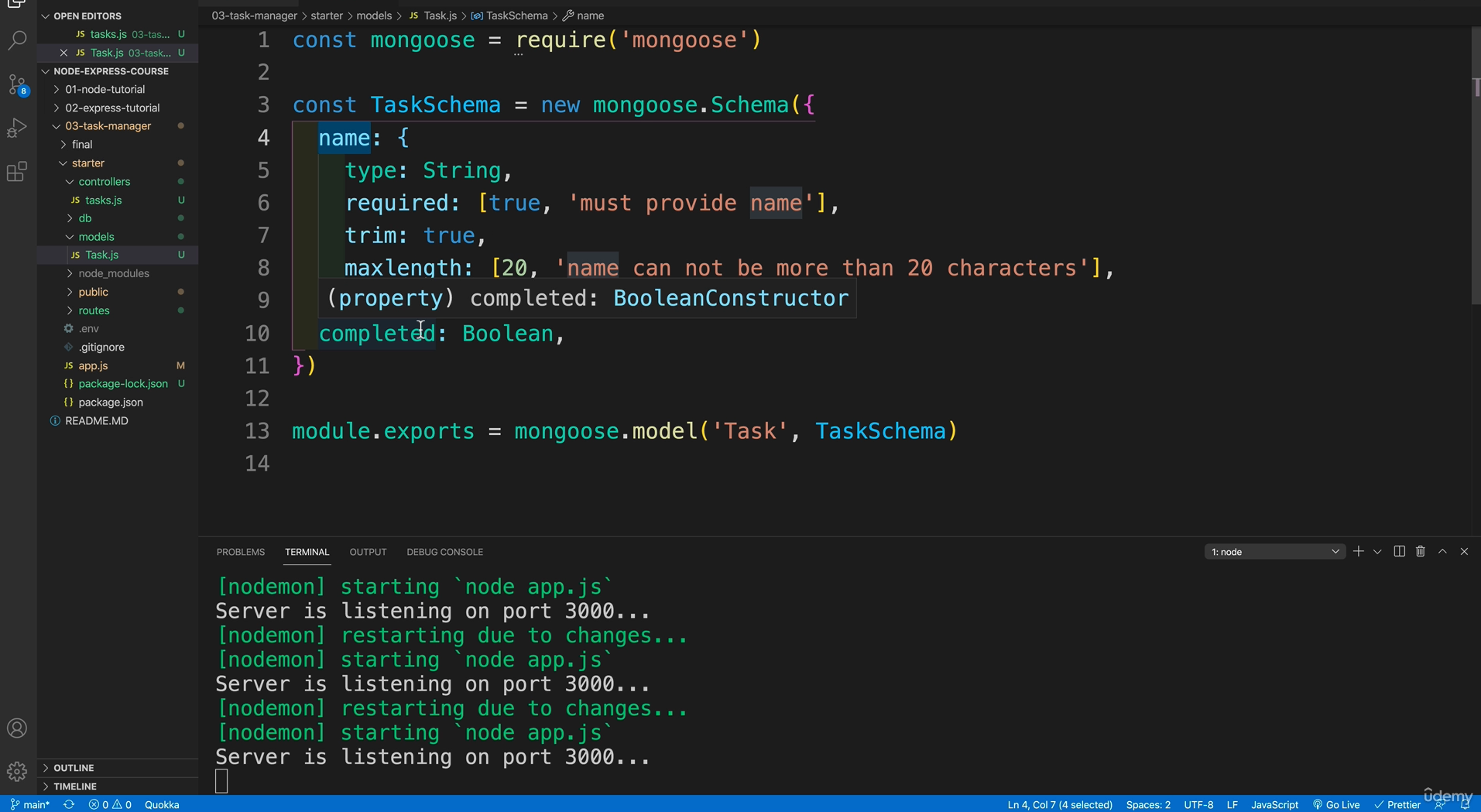Expand the 01-node-tutorial folder

click(x=105, y=89)
